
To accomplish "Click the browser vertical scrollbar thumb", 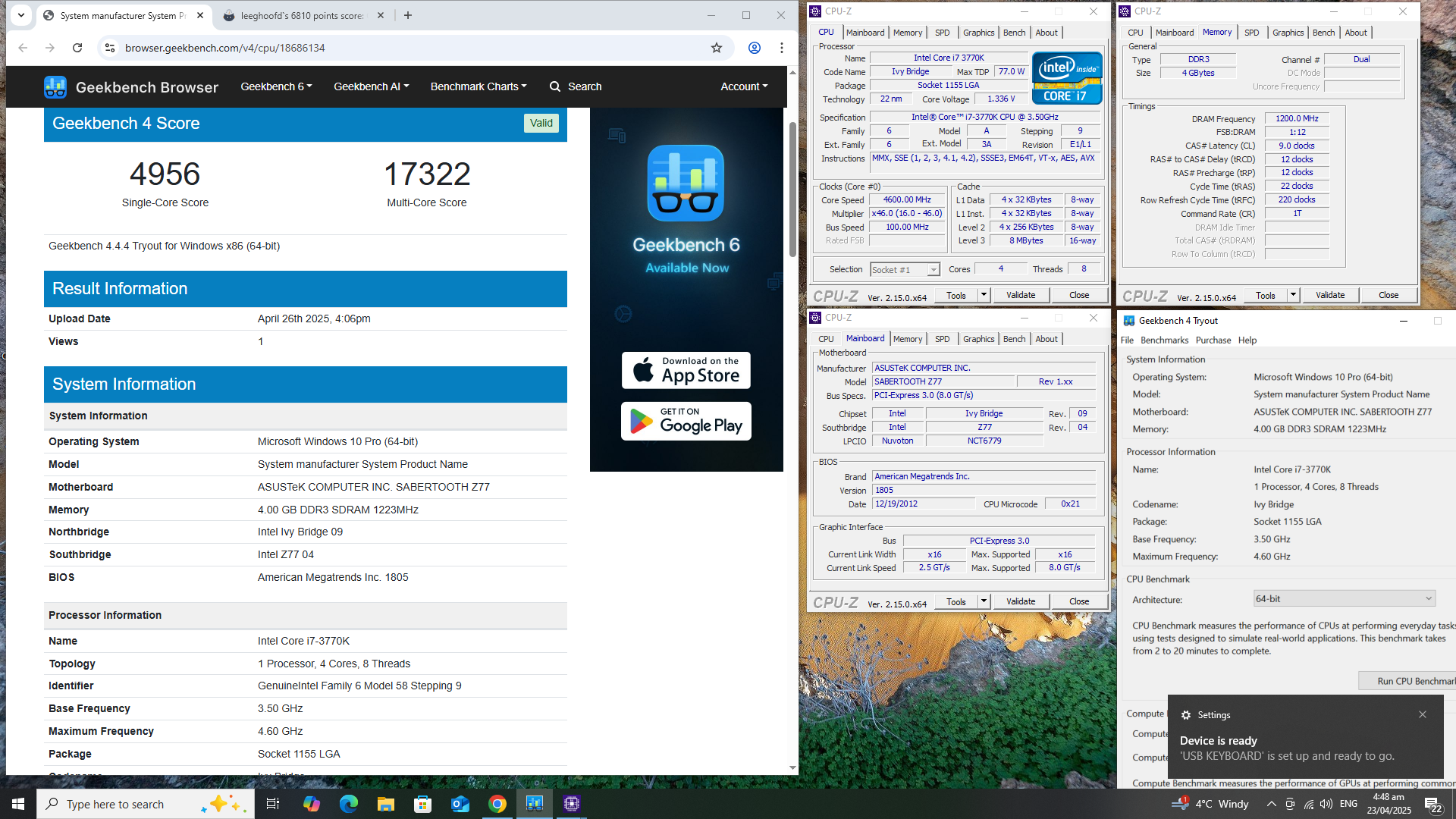I will click(792, 190).
